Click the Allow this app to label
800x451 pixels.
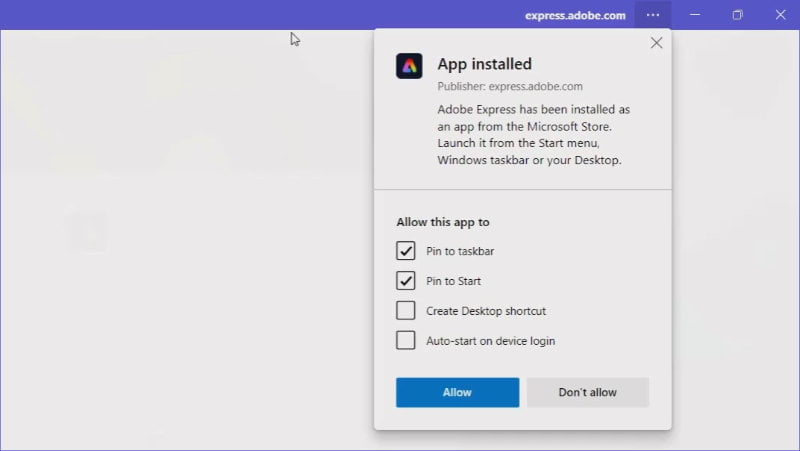(443, 222)
